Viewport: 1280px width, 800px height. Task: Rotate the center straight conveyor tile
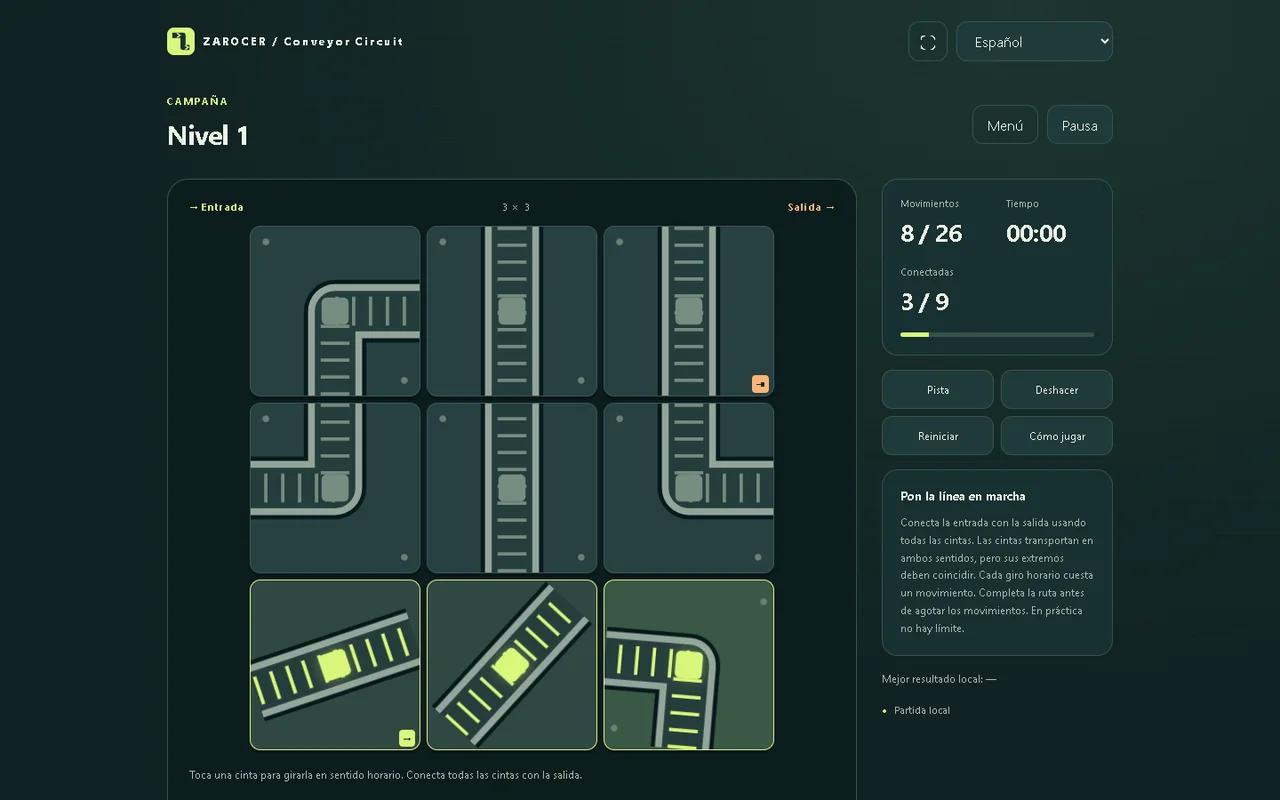point(512,488)
